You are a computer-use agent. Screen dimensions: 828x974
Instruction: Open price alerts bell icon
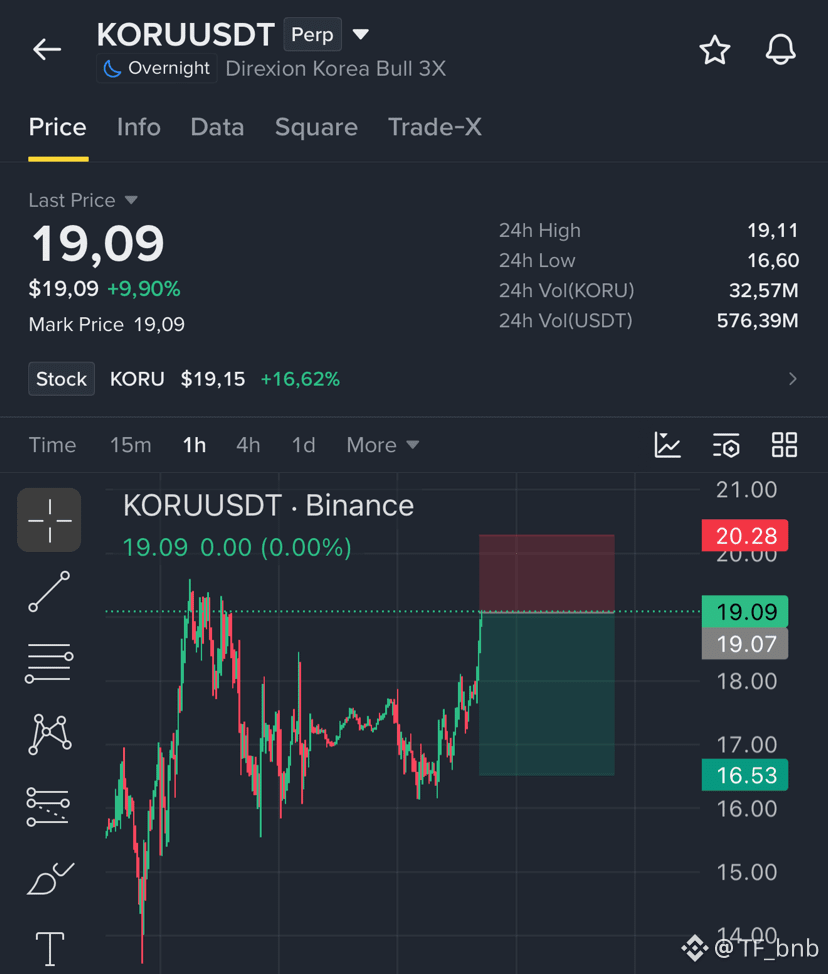780,50
